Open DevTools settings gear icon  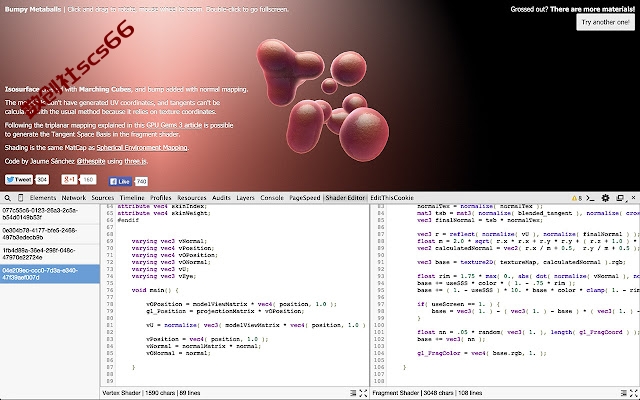click(x=605, y=198)
